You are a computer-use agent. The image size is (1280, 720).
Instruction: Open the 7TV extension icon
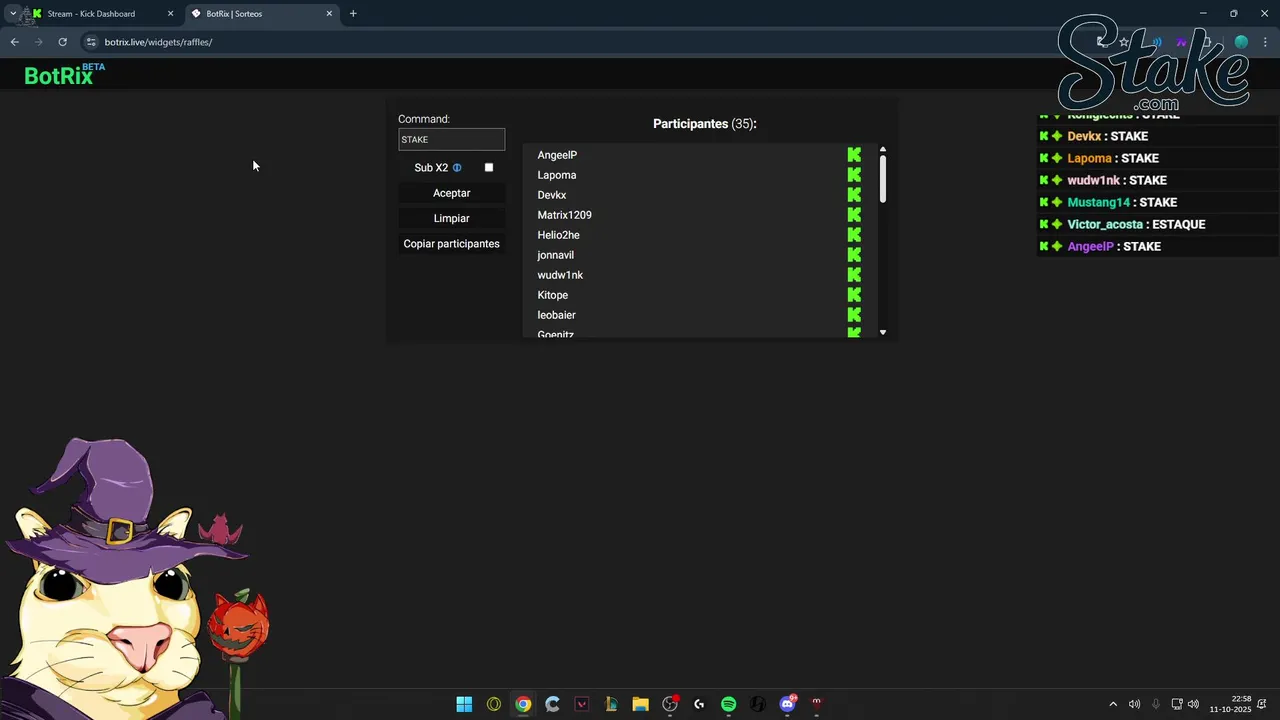[1182, 42]
